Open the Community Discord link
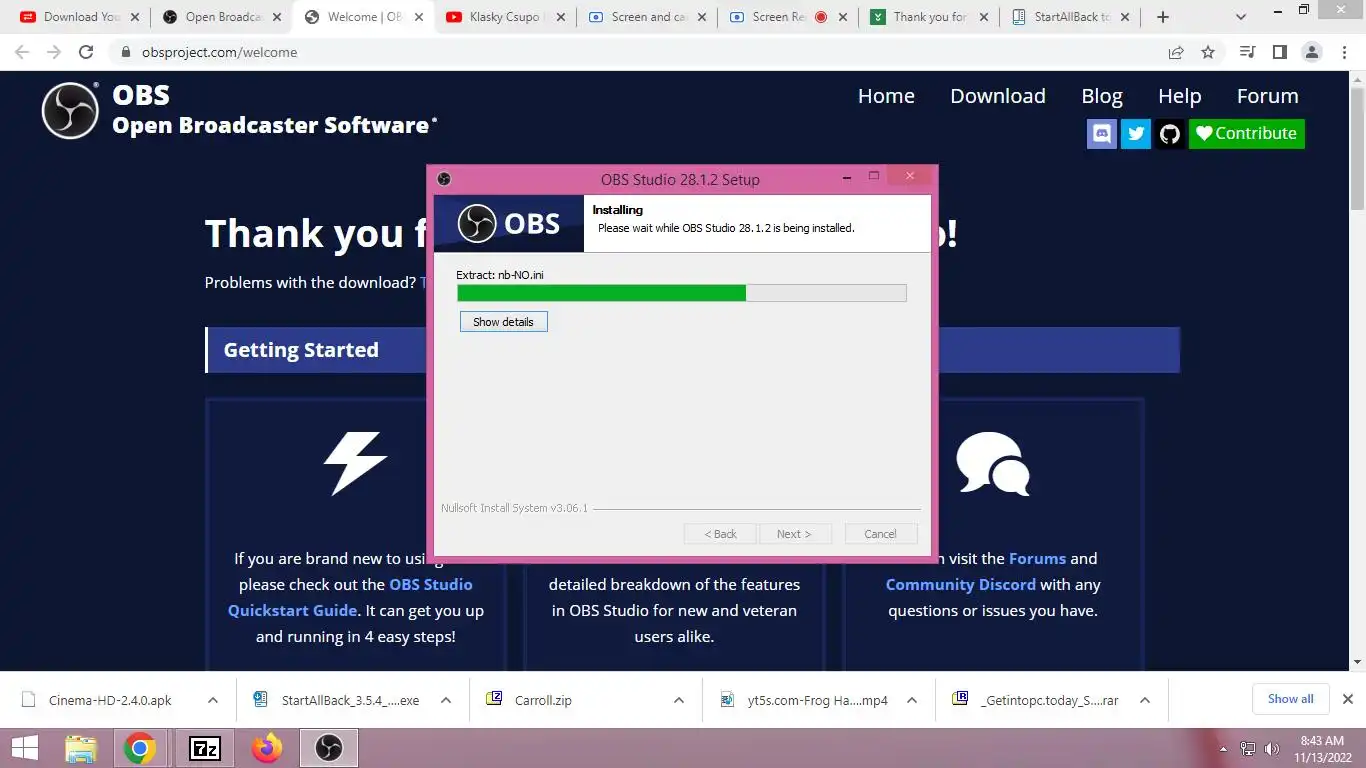 point(961,585)
